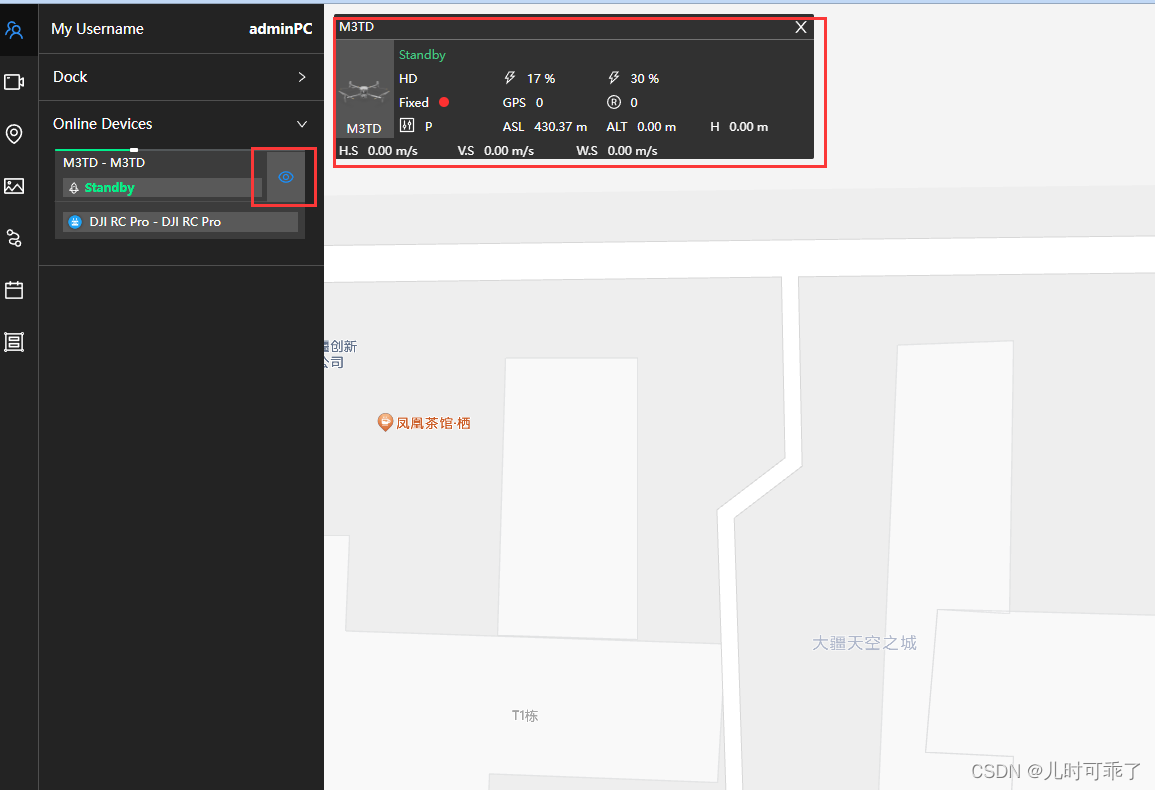Click the Online Devices header
The image size is (1155, 790).
tap(181, 124)
